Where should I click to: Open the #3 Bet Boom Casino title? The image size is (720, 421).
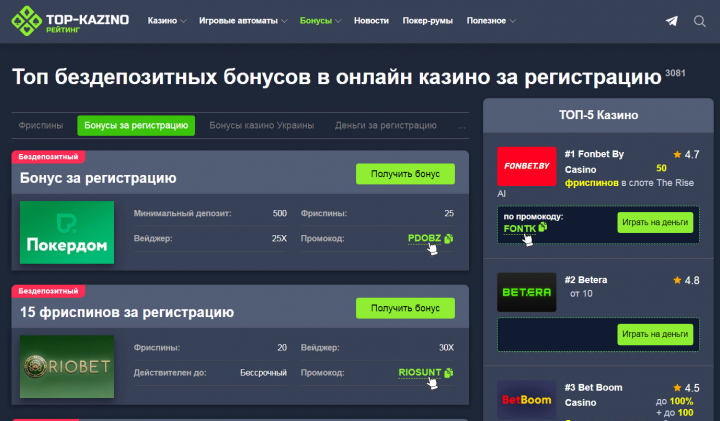pyautogui.click(x=594, y=395)
